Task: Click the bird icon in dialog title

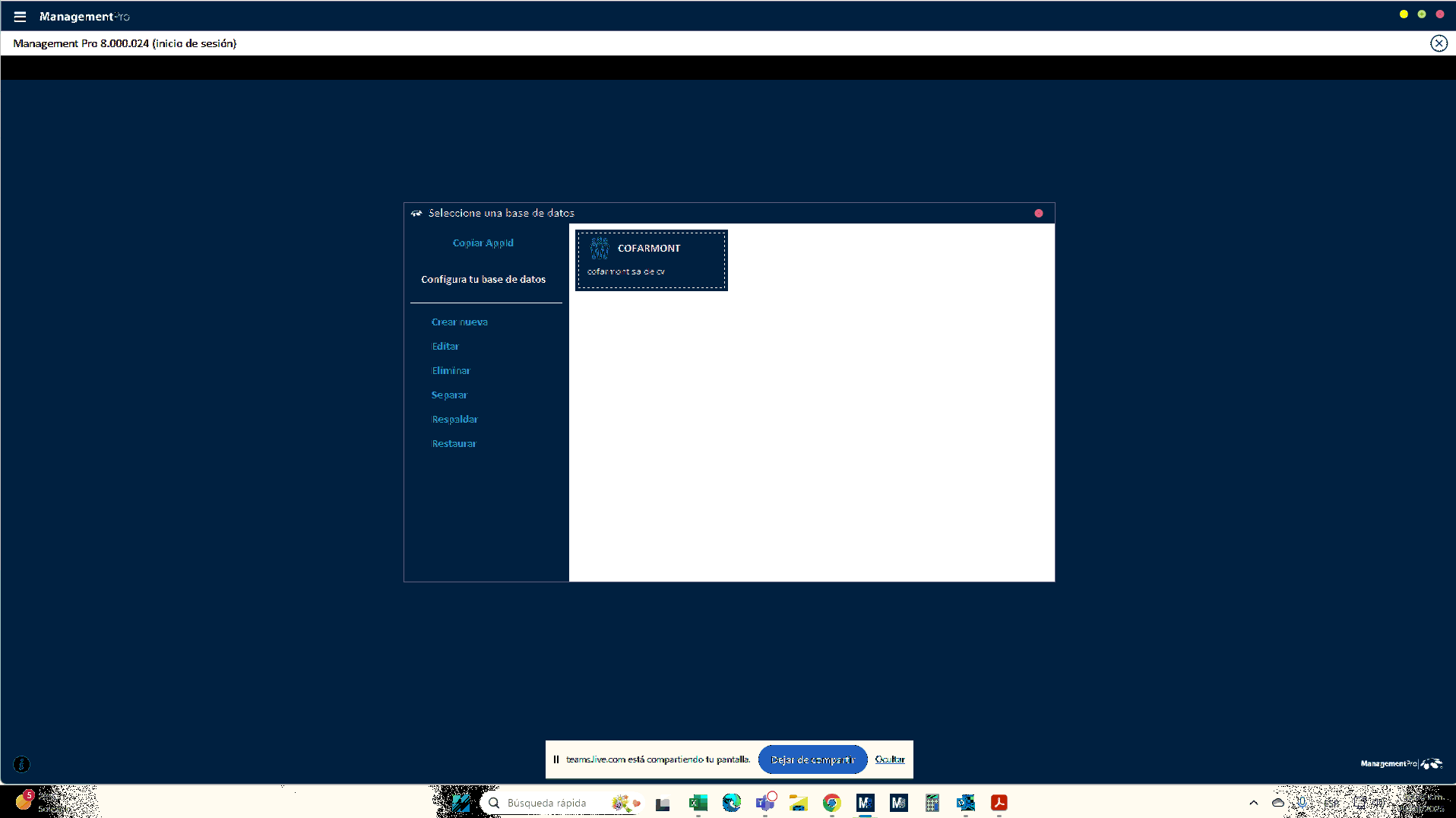Action: (416, 214)
